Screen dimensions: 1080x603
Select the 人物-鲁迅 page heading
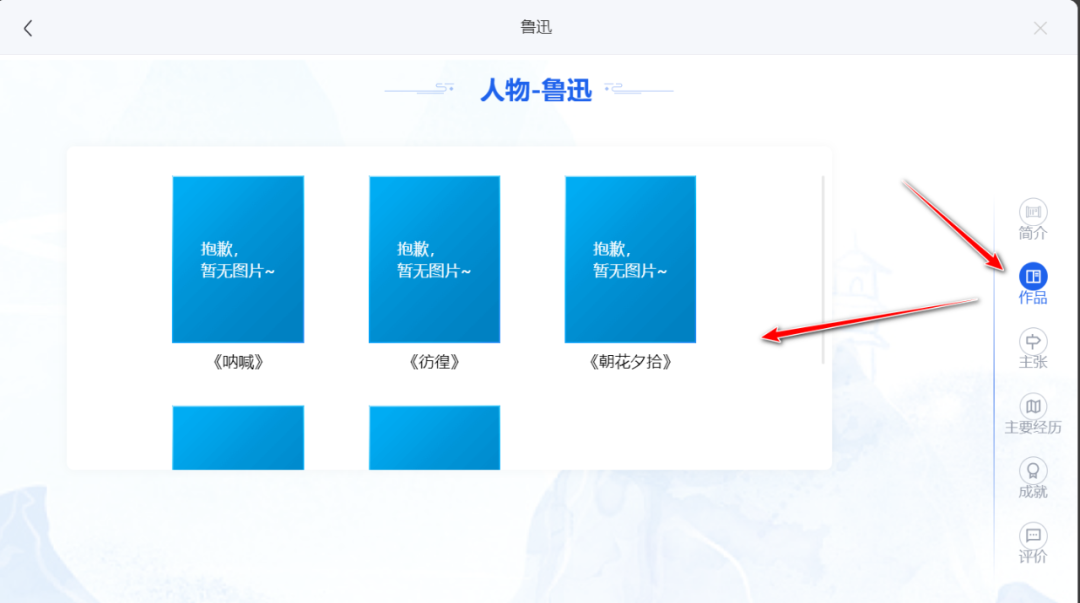[x=538, y=91]
